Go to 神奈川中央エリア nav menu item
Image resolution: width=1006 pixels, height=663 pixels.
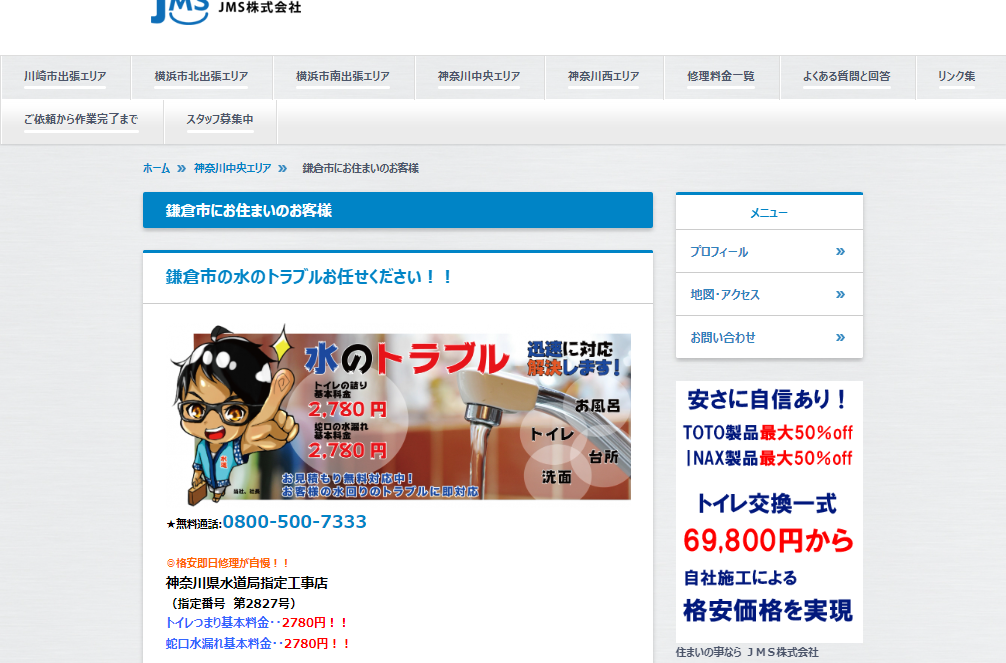coord(479,76)
